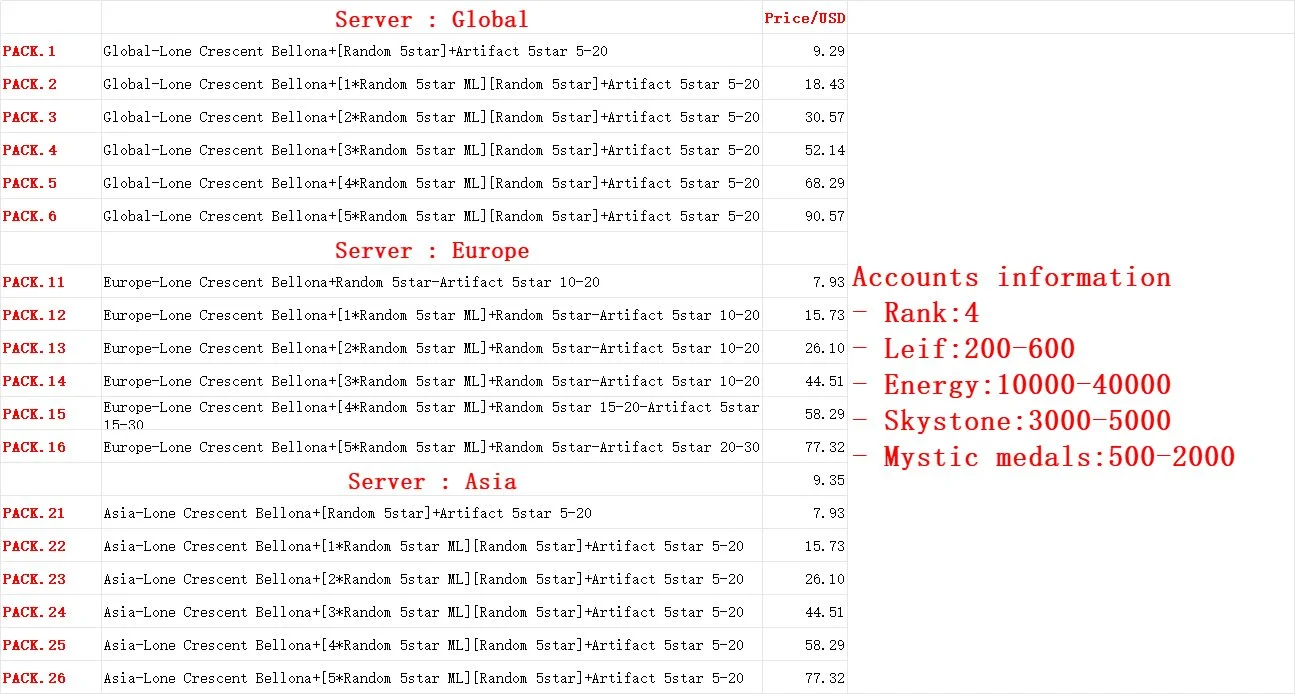Click the 90.57 price for PACK.6
This screenshot has width=1295, height=694.
coord(804,216)
